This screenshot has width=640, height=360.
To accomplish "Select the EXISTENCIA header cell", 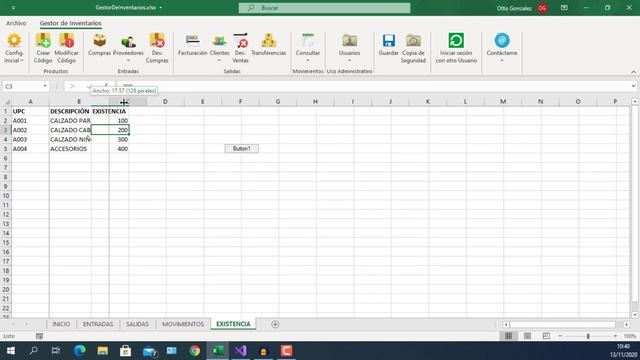I will tap(109, 111).
